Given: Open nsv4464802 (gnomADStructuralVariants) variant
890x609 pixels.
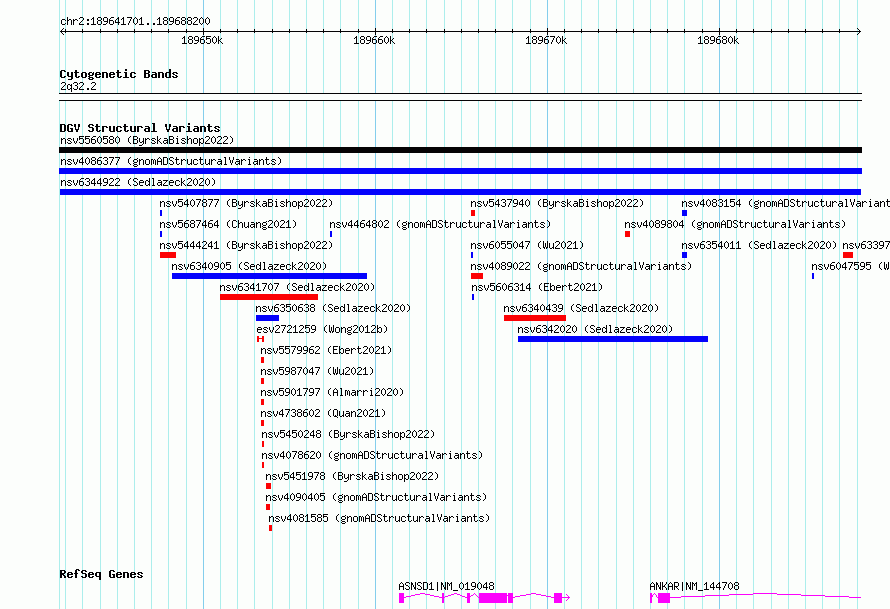Looking at the screenshot, I should pos(440,224).
